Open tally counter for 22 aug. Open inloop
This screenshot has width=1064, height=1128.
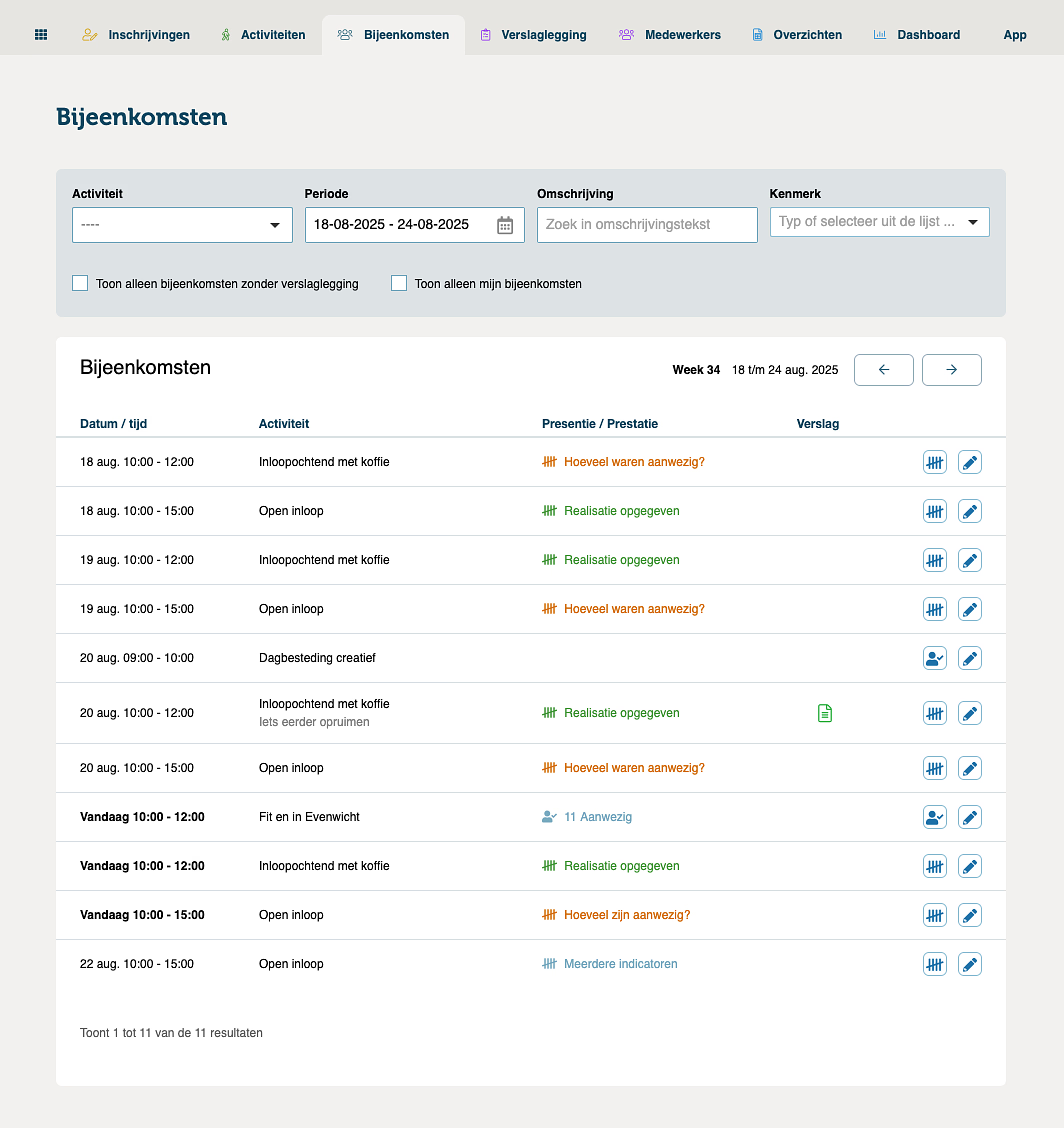tap(935, 964)
